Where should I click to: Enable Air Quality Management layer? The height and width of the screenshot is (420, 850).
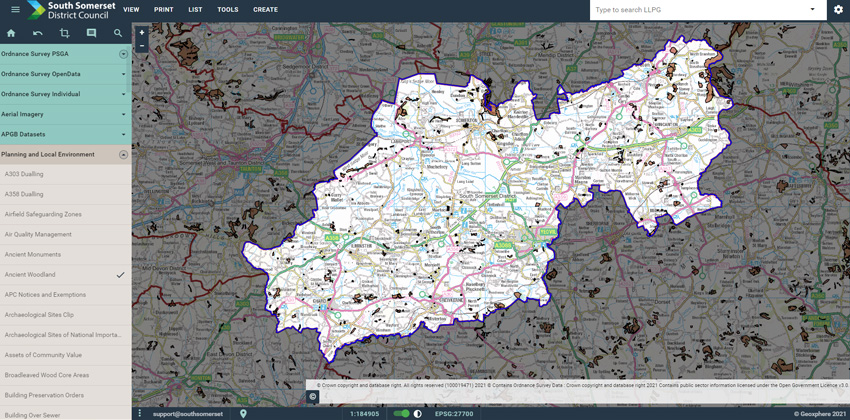(x=66, y=235)
